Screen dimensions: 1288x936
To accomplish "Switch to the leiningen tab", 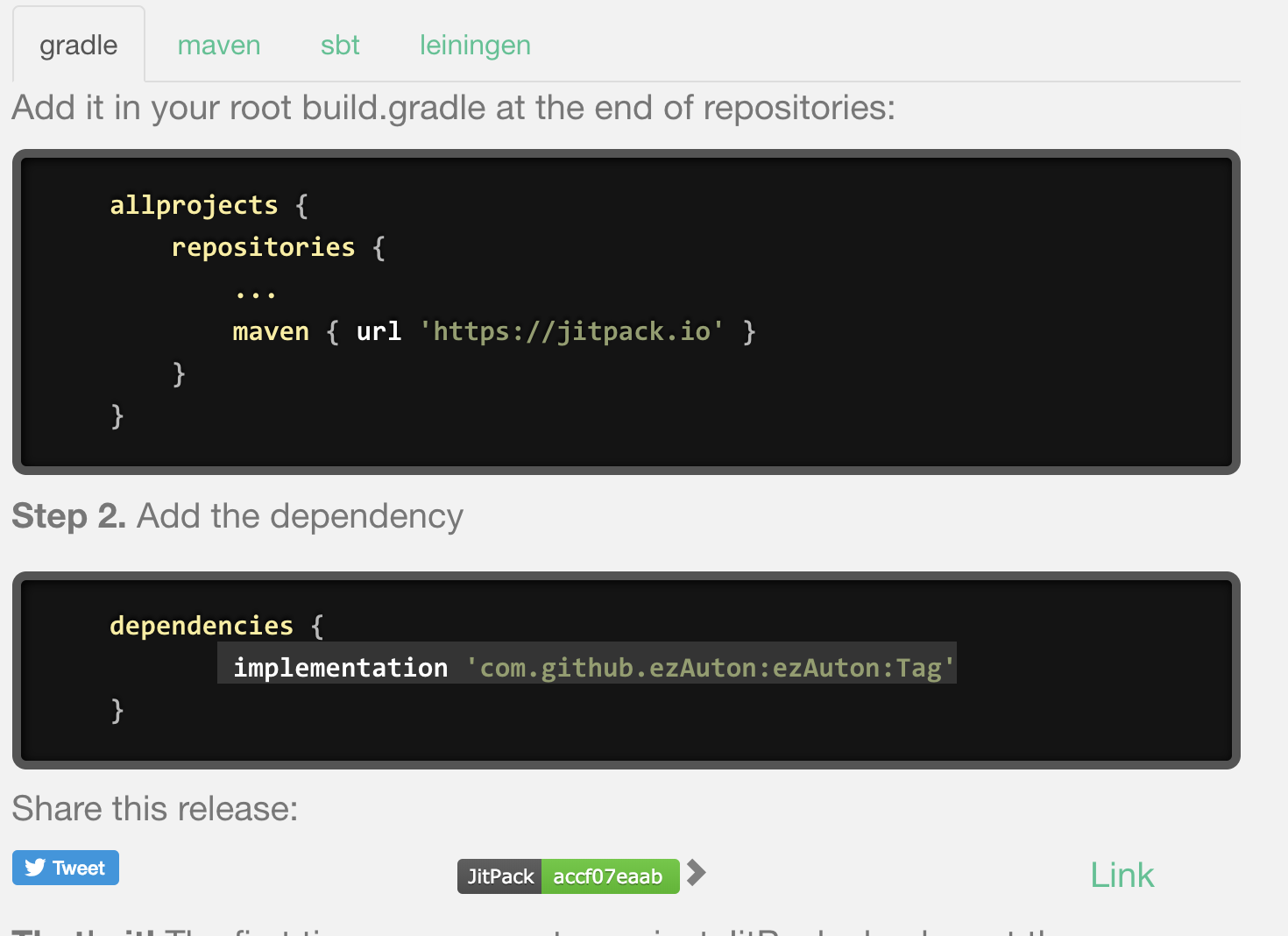I will [475, 45].
